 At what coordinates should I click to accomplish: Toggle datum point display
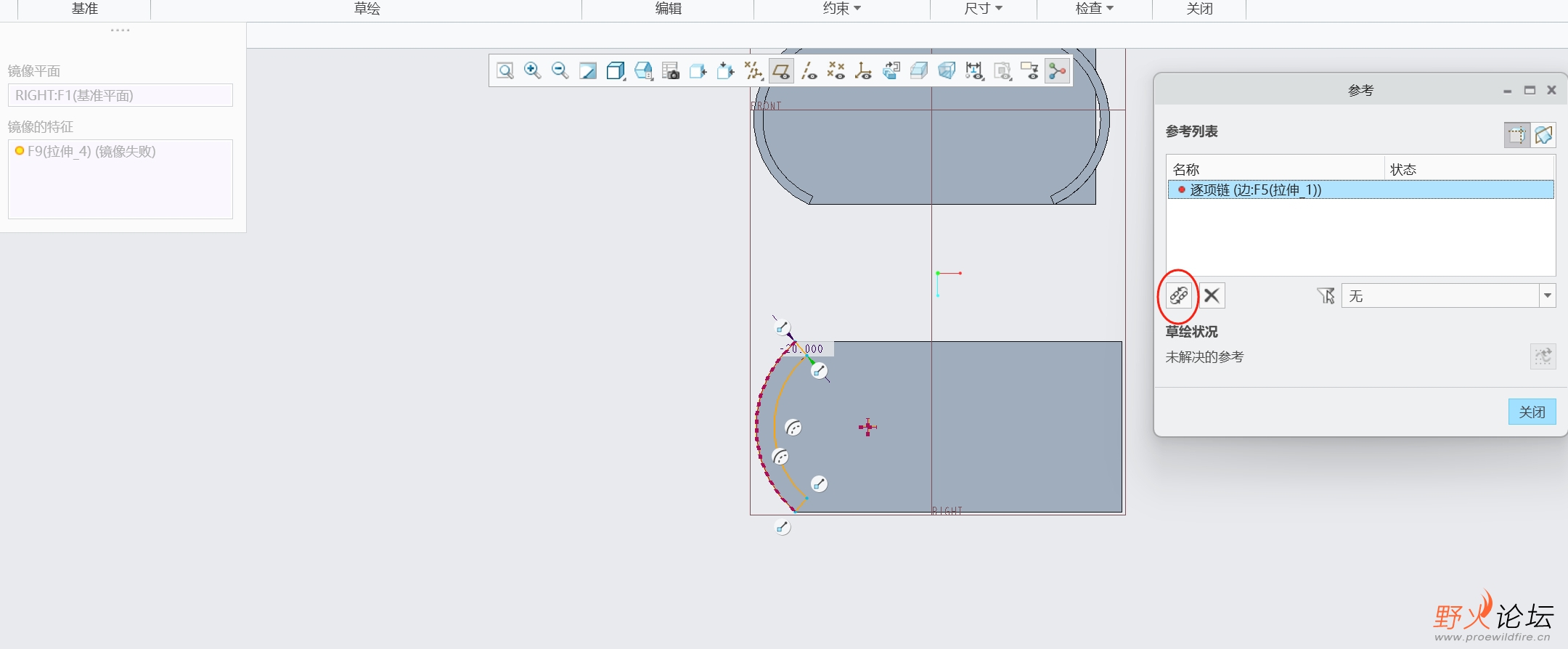[836, 70]
